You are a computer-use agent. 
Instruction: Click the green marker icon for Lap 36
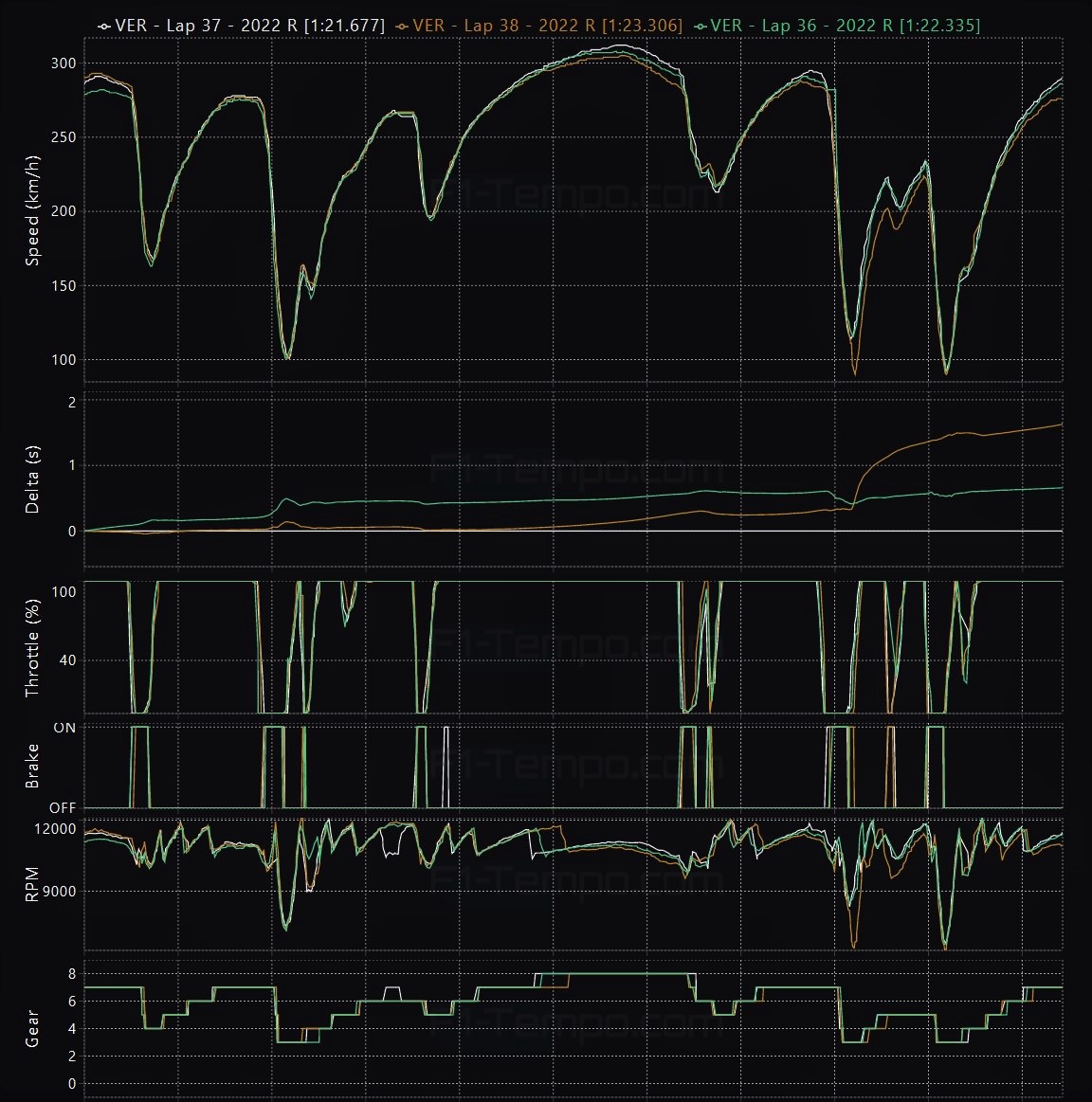point(701,26)
